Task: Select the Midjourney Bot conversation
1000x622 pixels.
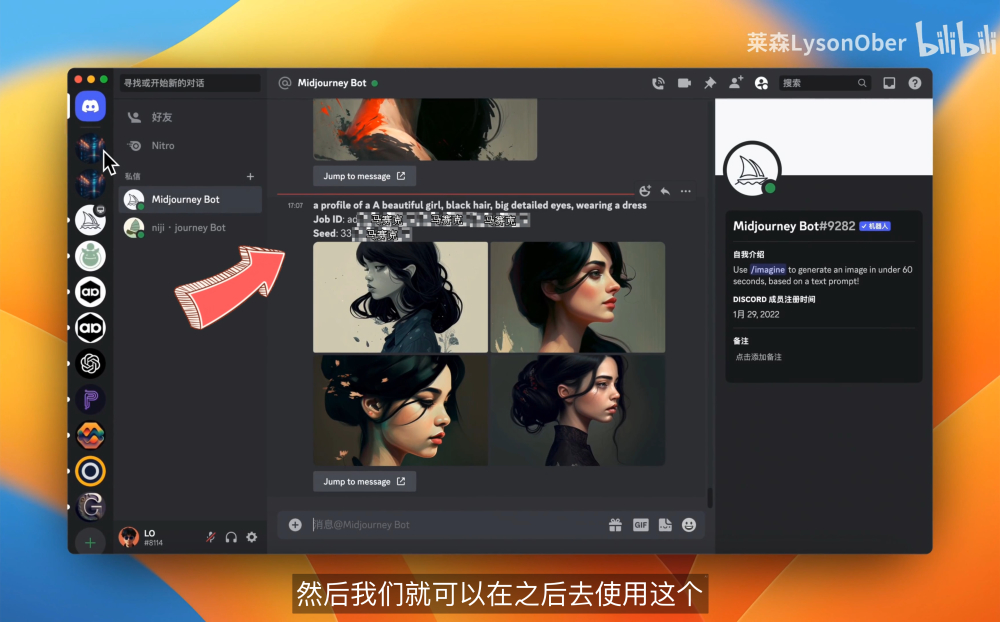Action: coord(190,200)
